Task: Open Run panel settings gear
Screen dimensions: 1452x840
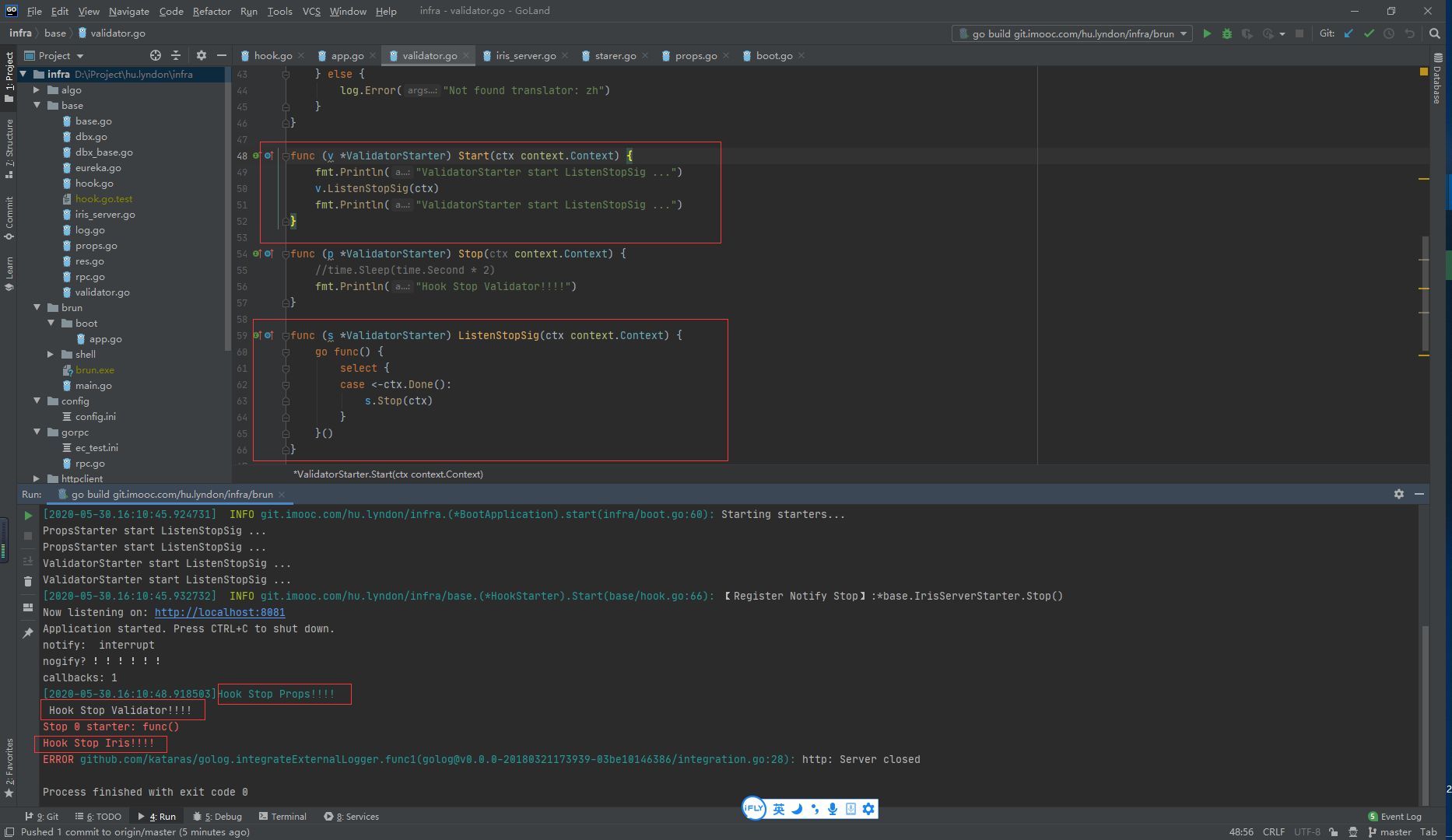Action: pos(1399,494)
